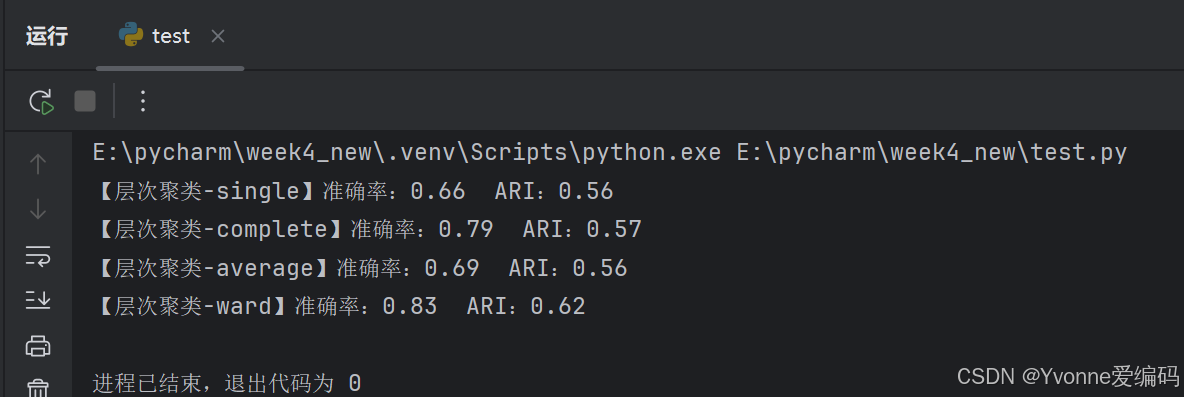Click the Python logo on test tab
1184x397 pixels.
click(131, 35)
